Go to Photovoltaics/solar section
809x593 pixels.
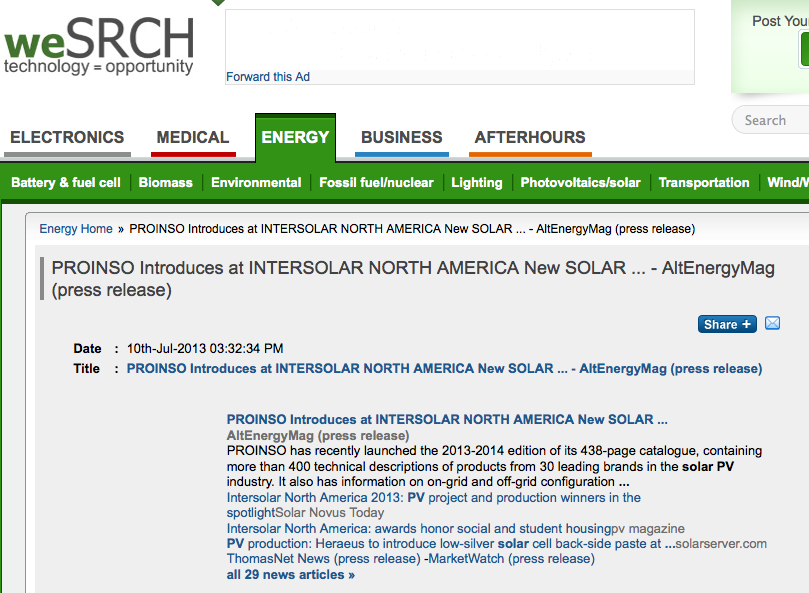point(580,183)
